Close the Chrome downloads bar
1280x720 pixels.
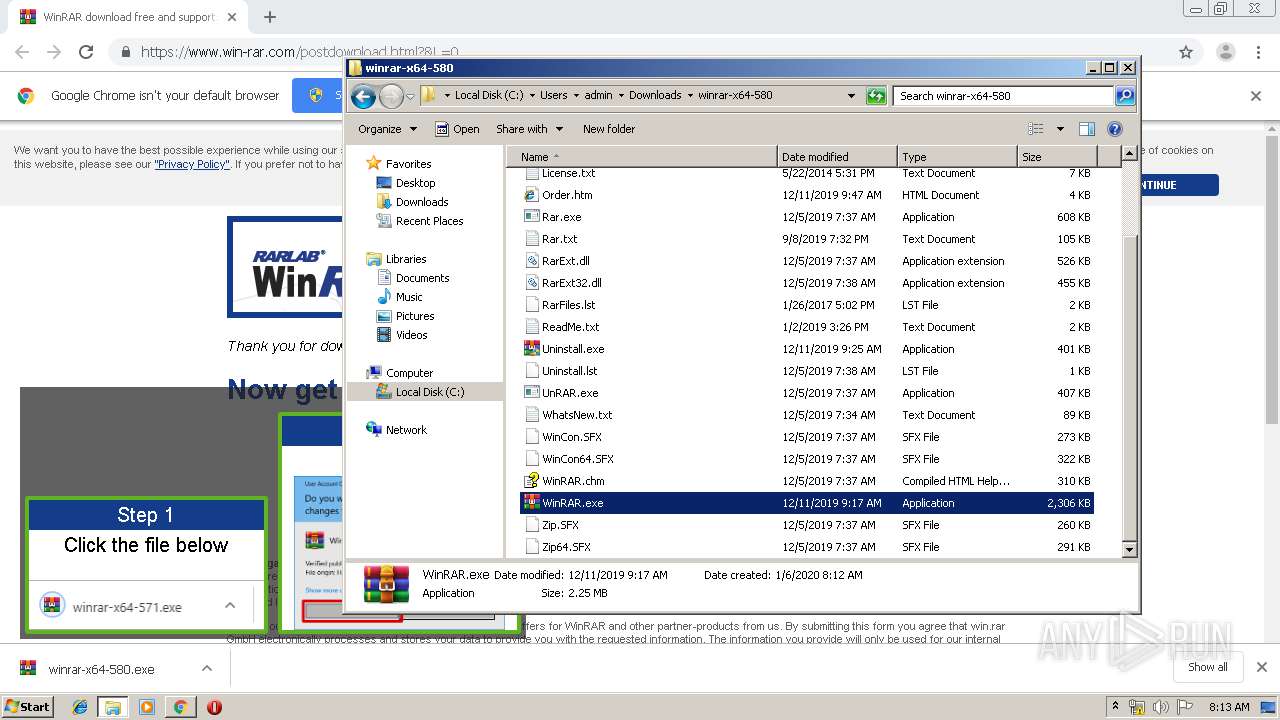[x=1262, y=667]
